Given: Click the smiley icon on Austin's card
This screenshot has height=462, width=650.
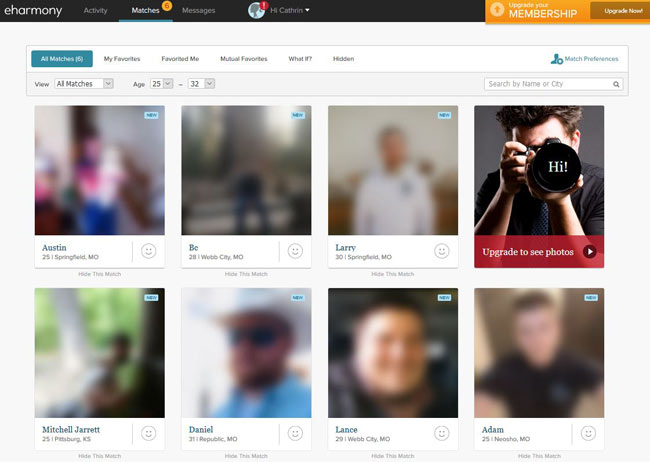Looking at the screenshot, I should 149,251.
